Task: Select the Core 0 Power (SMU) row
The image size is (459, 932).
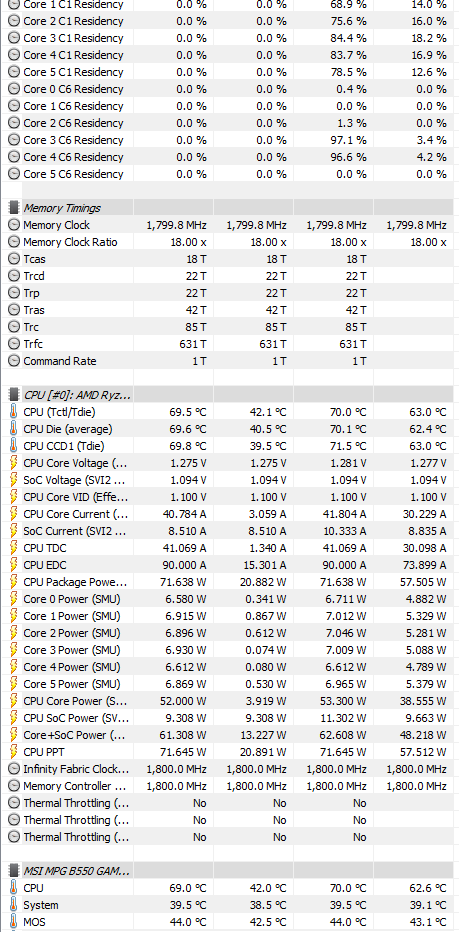Action: (230, 599)
